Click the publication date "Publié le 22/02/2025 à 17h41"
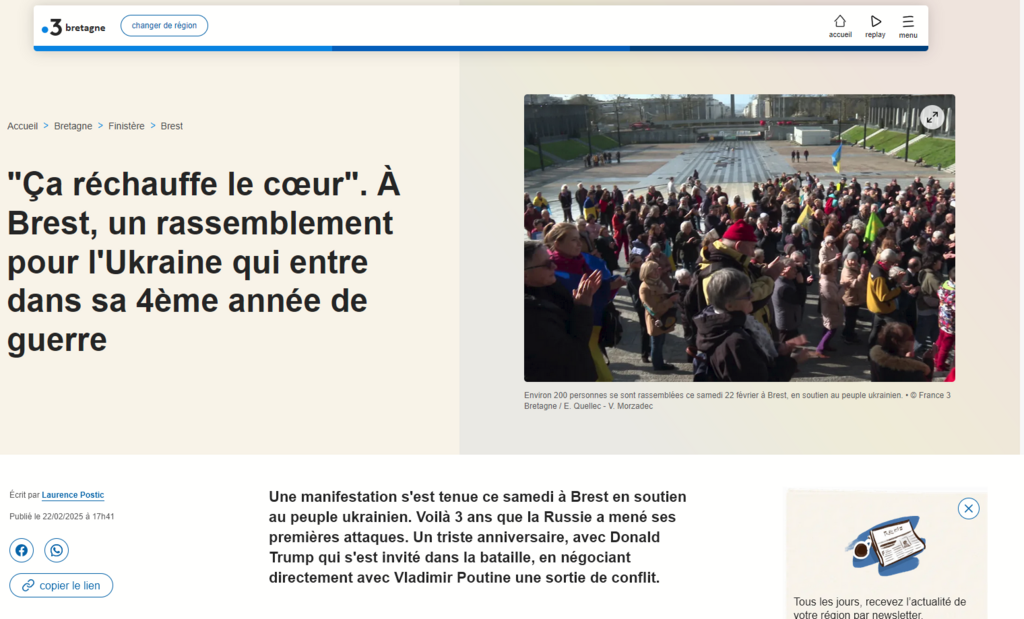This screenshot has height=619, width=1024. pyautogui.click(x=61, y=516)
